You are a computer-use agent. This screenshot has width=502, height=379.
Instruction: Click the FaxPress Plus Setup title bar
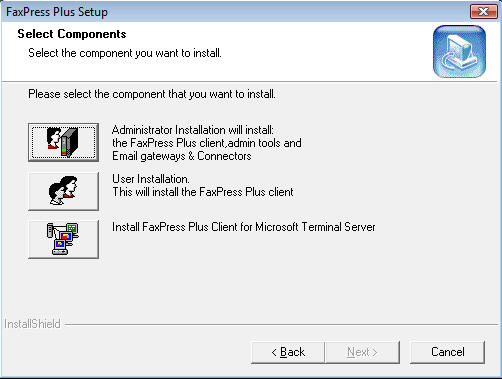click(x=233, y=12)
